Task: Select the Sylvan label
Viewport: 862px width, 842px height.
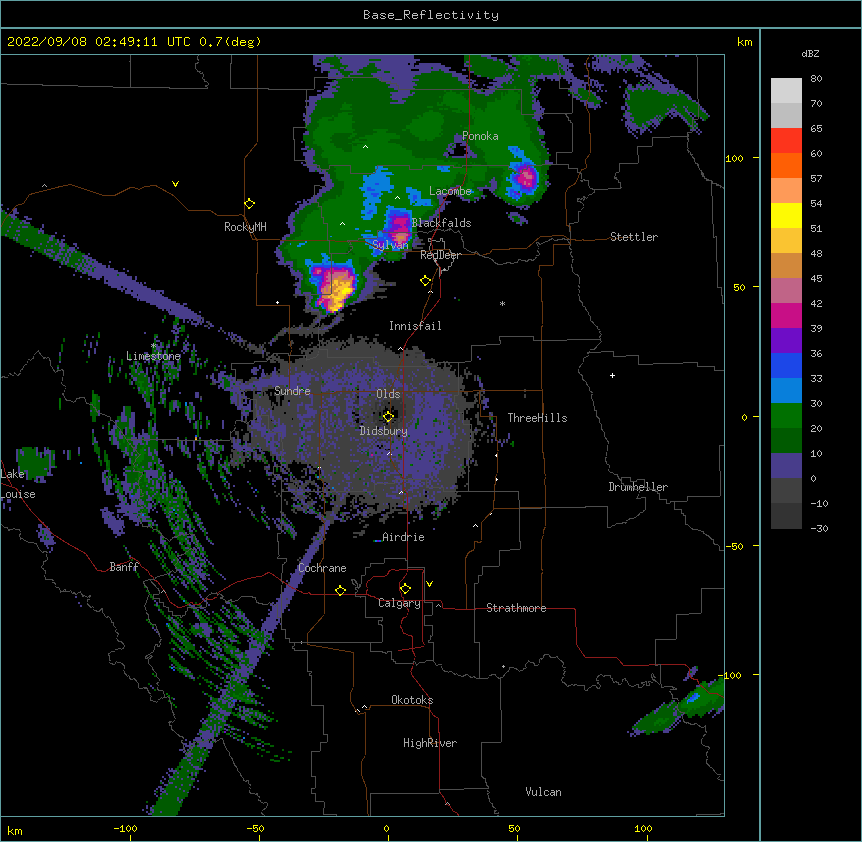Action: (x=390, y=245)
